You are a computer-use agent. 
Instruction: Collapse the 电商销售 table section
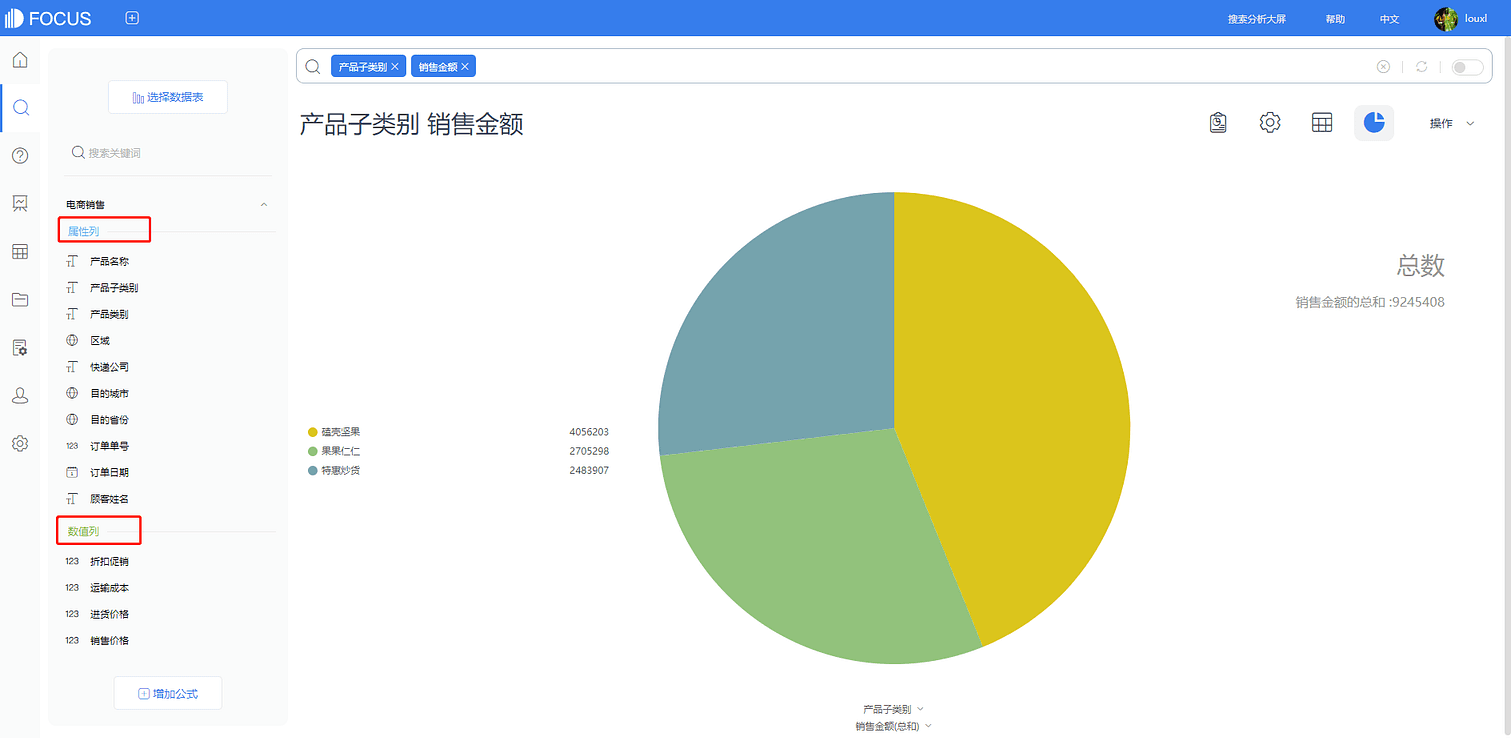click(264, 204)
